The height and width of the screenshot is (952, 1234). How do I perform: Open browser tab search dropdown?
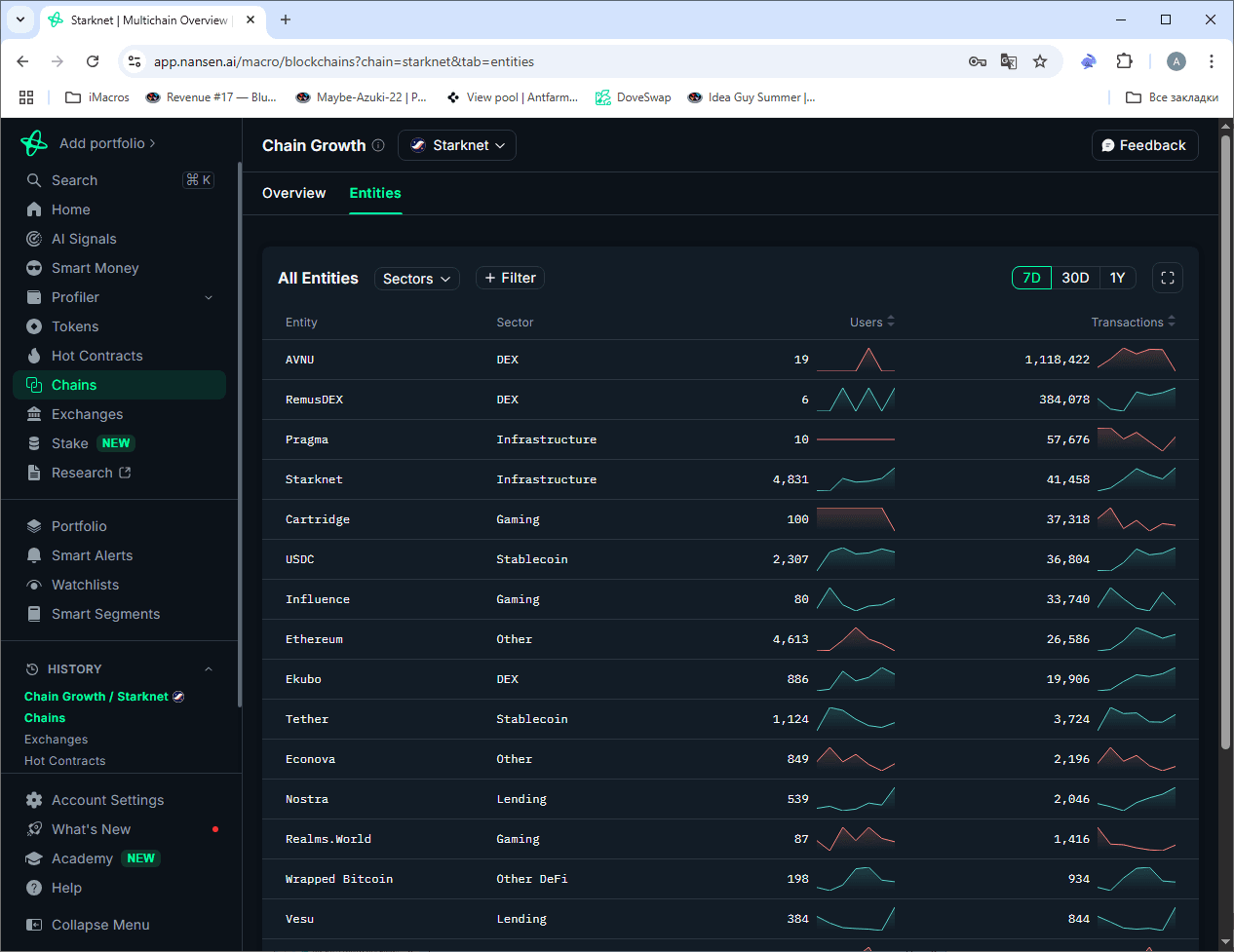tap(19, 19)
